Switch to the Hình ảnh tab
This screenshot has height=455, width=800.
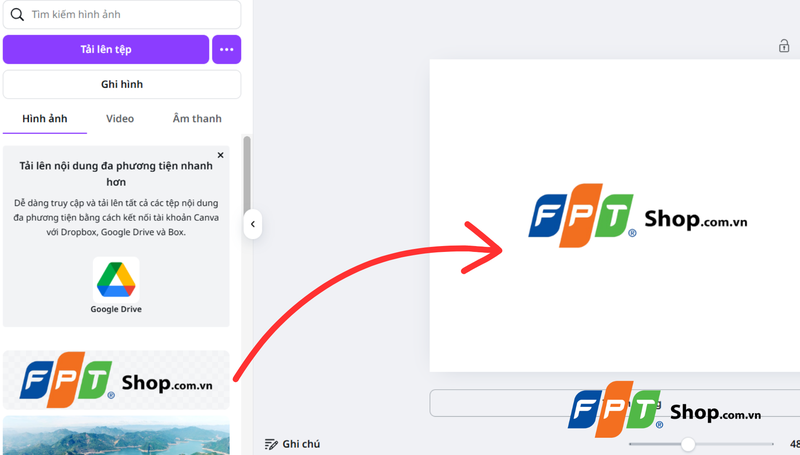[45, 118]
